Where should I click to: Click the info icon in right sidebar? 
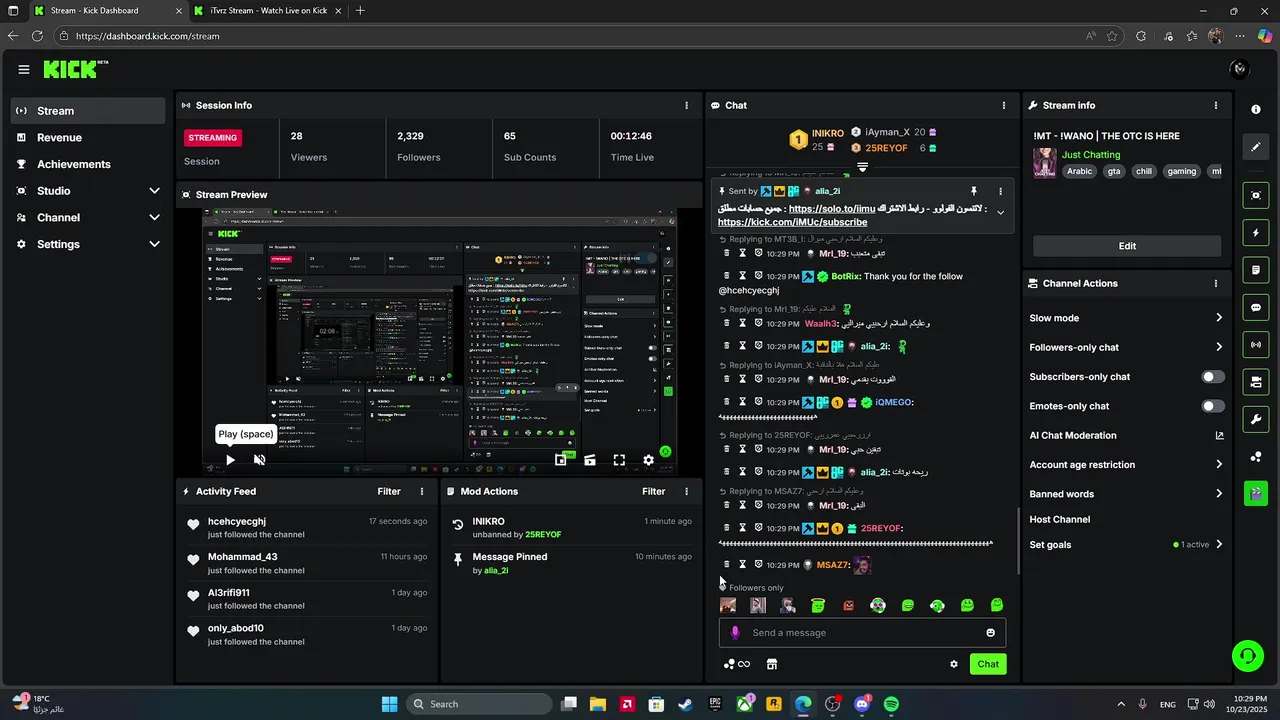coord(1256,110)
